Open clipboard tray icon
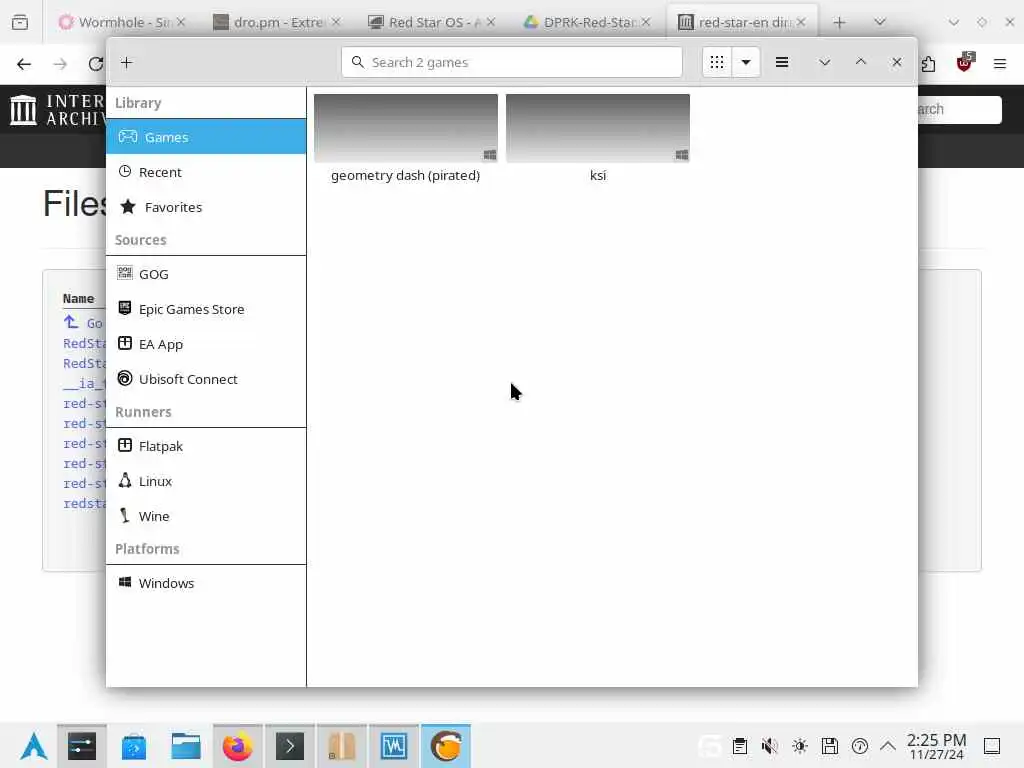 (x=740, y=746)
